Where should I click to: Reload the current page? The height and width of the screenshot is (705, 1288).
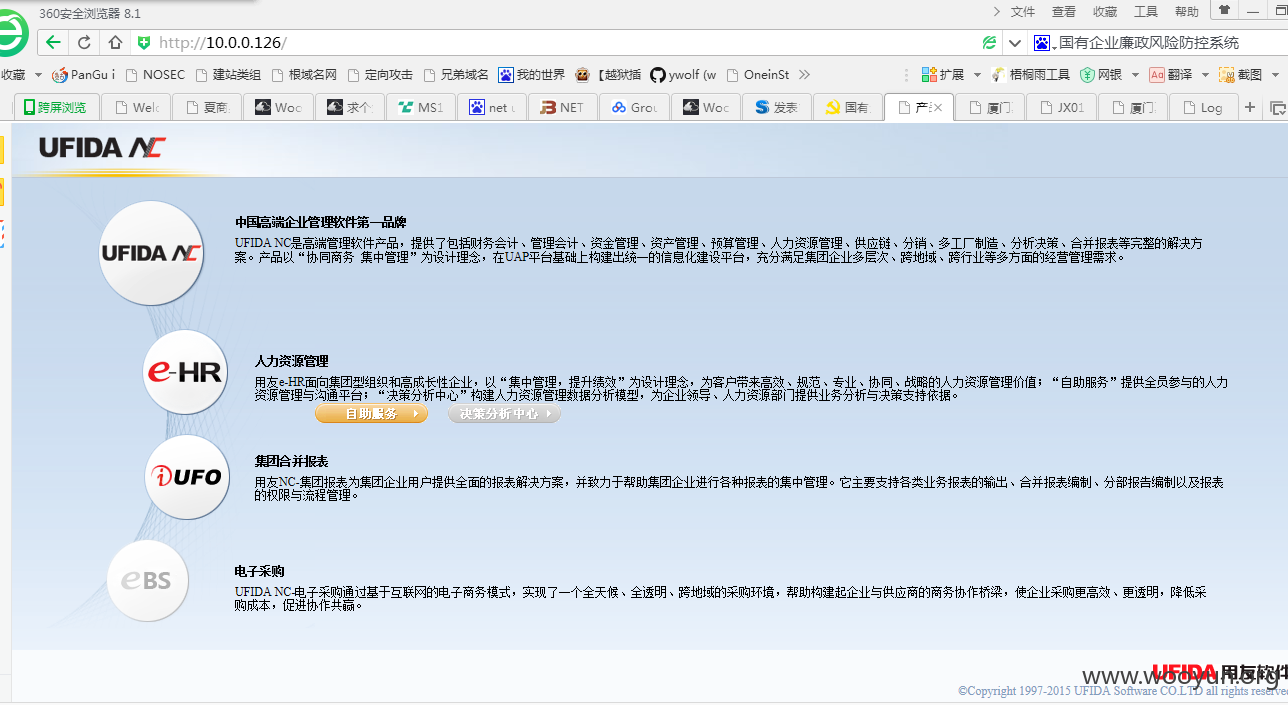point(84,42)
